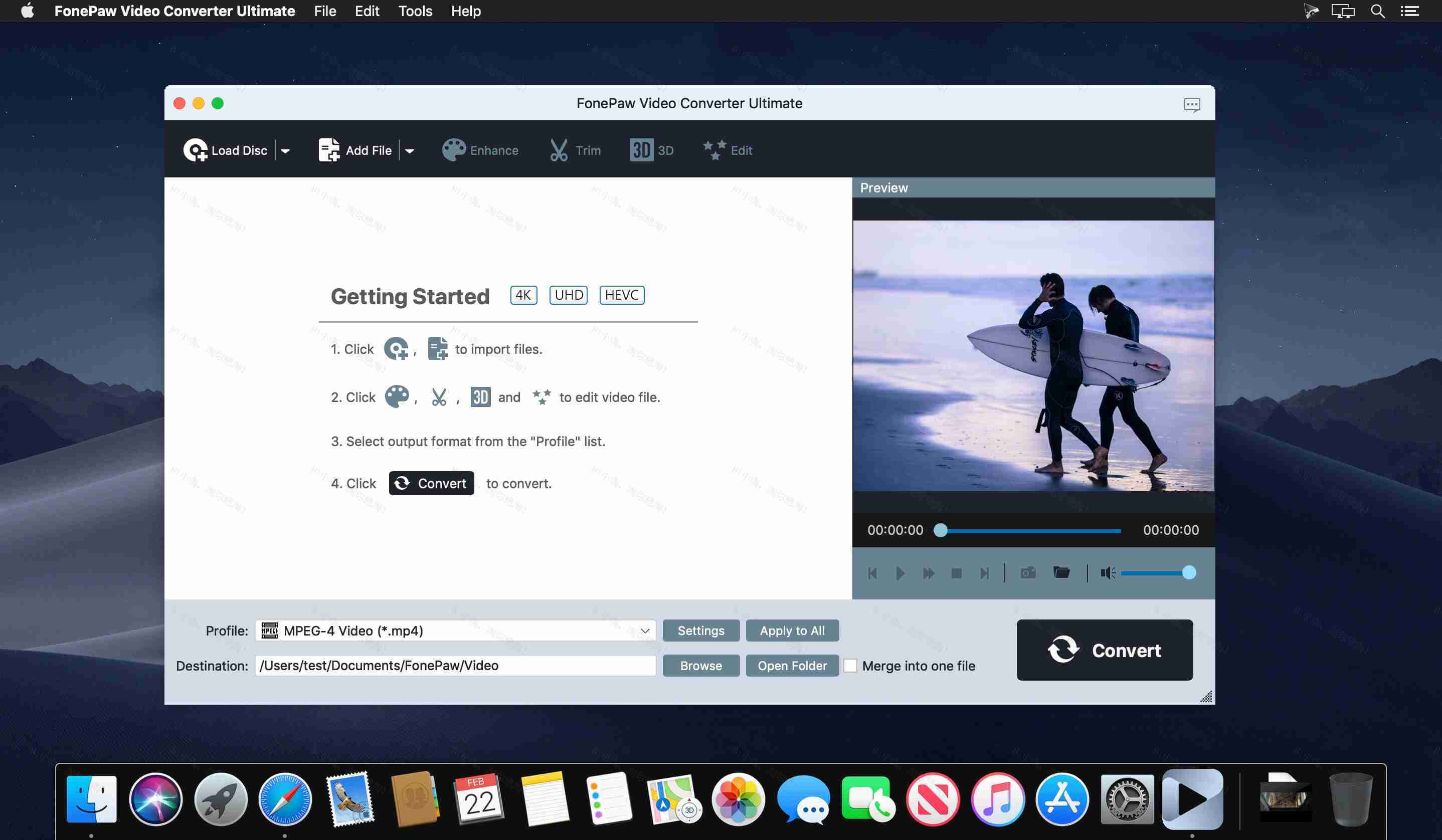Enable Merge into one file
This screenshot has height=840, width=1442.
(x=850, y=666)
